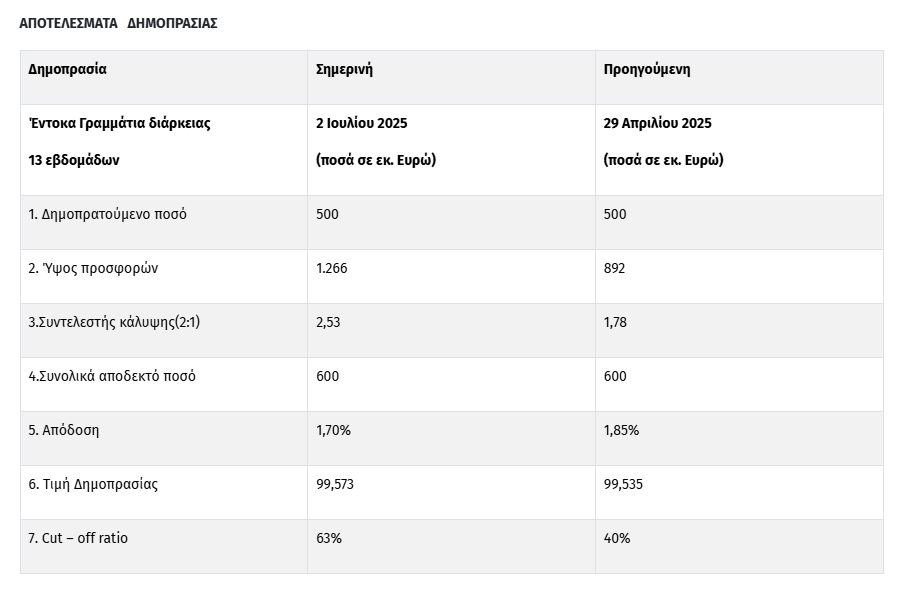This screenshot has height=593, width=898.
Task: Select the previous yield value 1,85%
Action: [621, 430]
